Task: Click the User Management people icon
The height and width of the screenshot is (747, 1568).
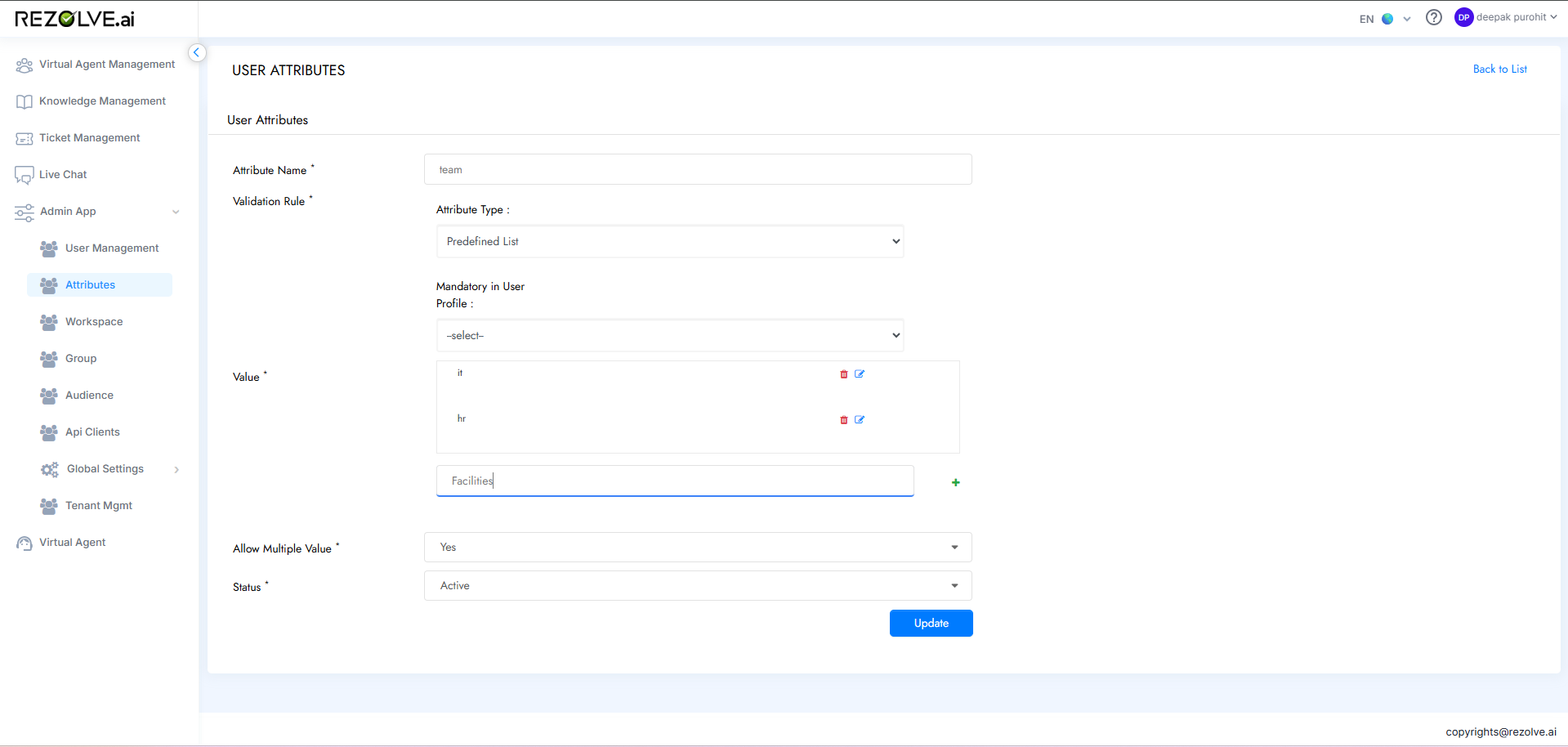Action: (49, 248)
